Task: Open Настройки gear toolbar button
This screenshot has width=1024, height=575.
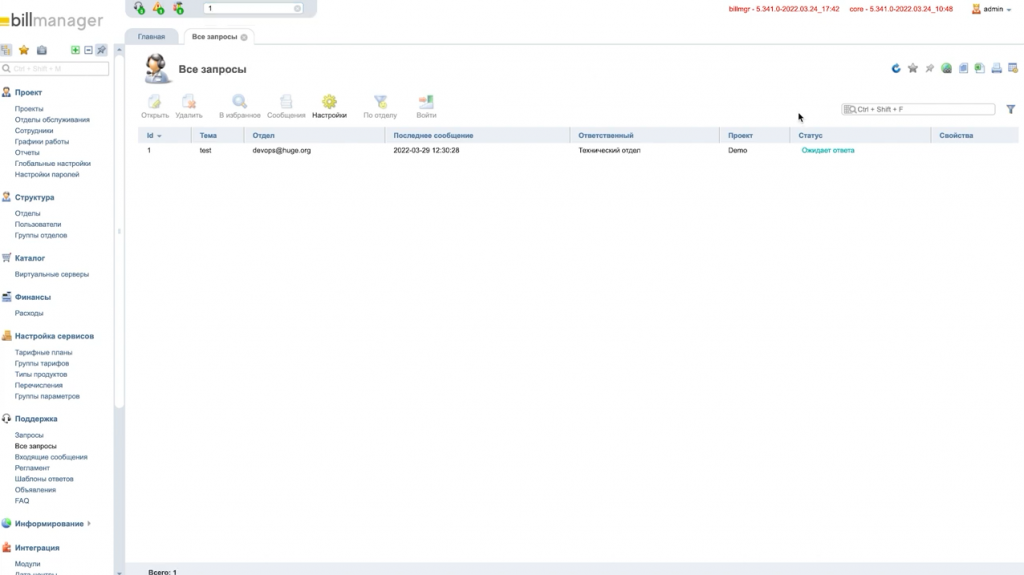Action: (x=329, y=107)
